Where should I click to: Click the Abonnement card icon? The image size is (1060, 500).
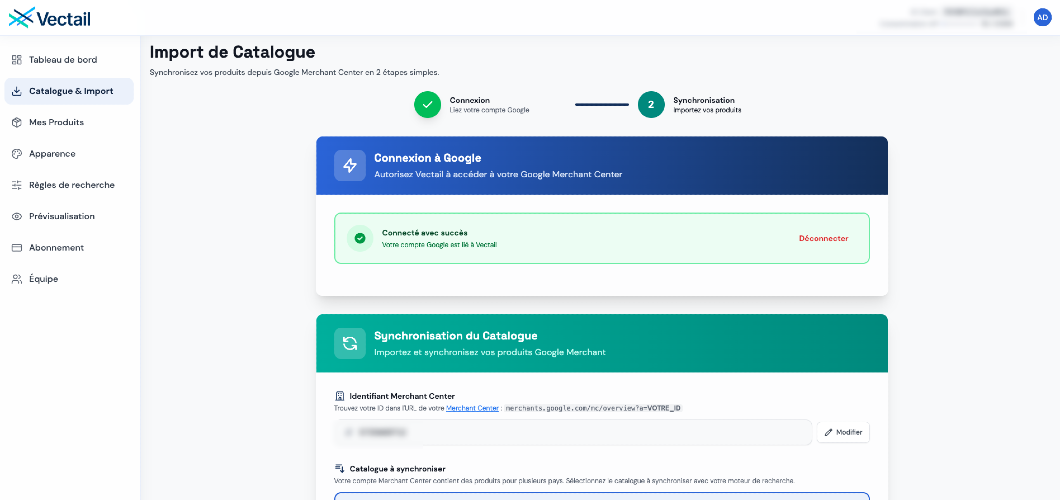[x=17, y=247]
